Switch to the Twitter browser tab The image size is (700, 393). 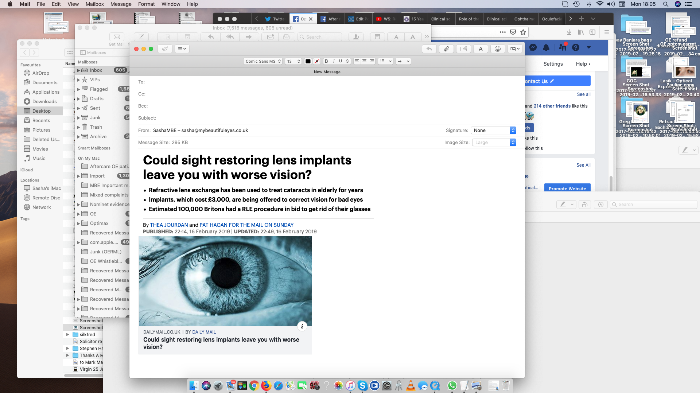(x=275, y=19)
